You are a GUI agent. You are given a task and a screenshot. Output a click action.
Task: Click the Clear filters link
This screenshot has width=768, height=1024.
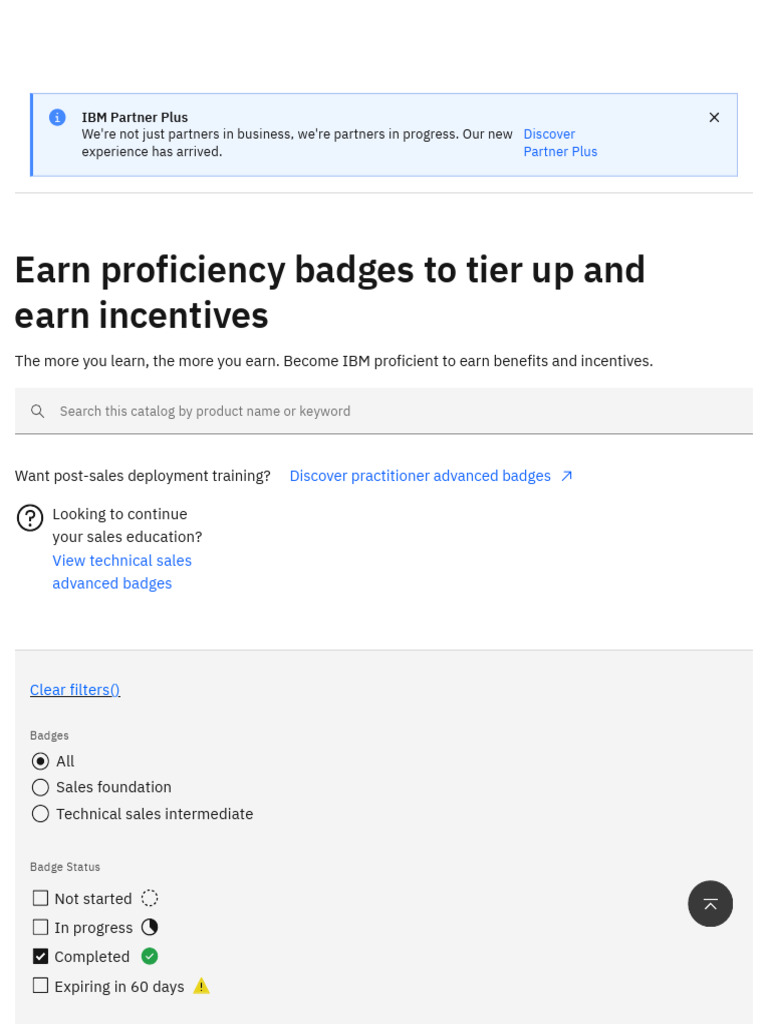75,690
